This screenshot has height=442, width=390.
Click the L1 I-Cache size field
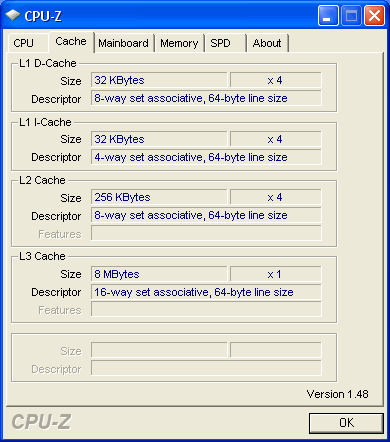[159, 139]
